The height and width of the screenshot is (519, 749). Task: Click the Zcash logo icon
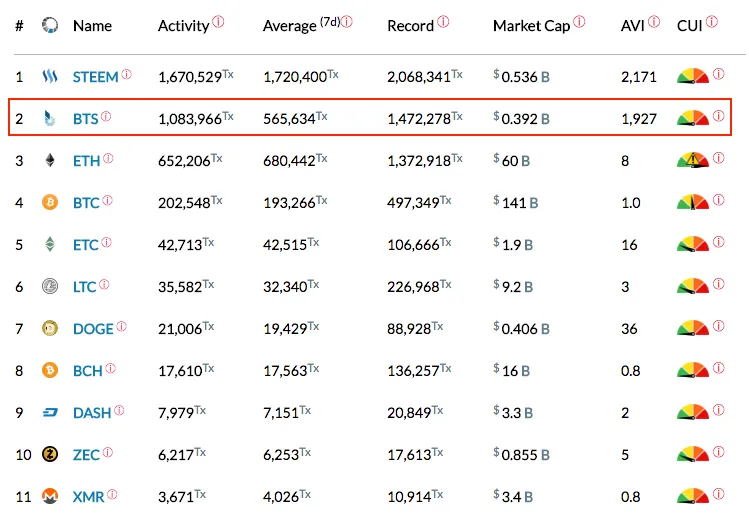[x=50, y=455]
